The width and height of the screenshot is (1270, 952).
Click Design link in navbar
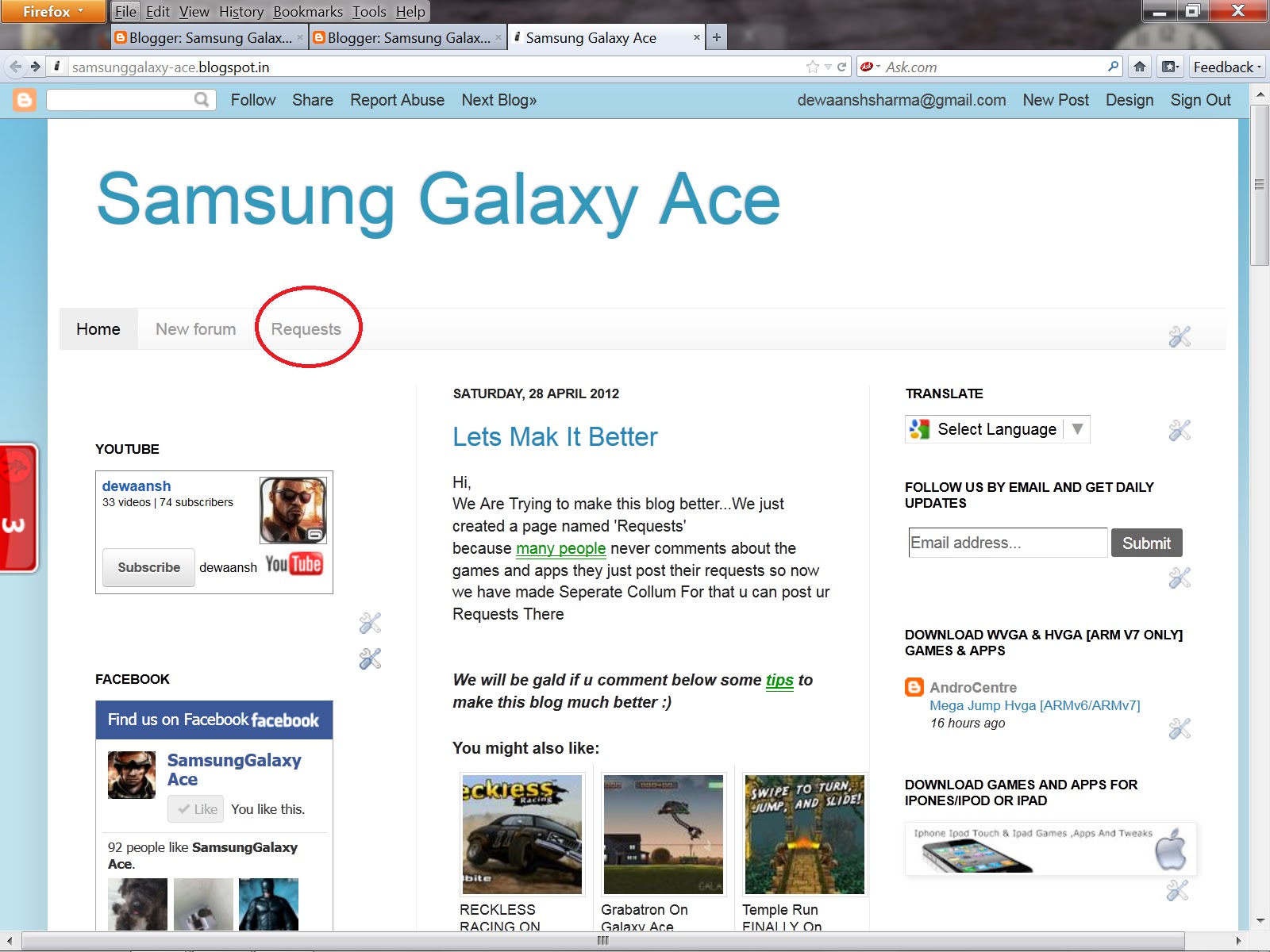pos(1130,100)
